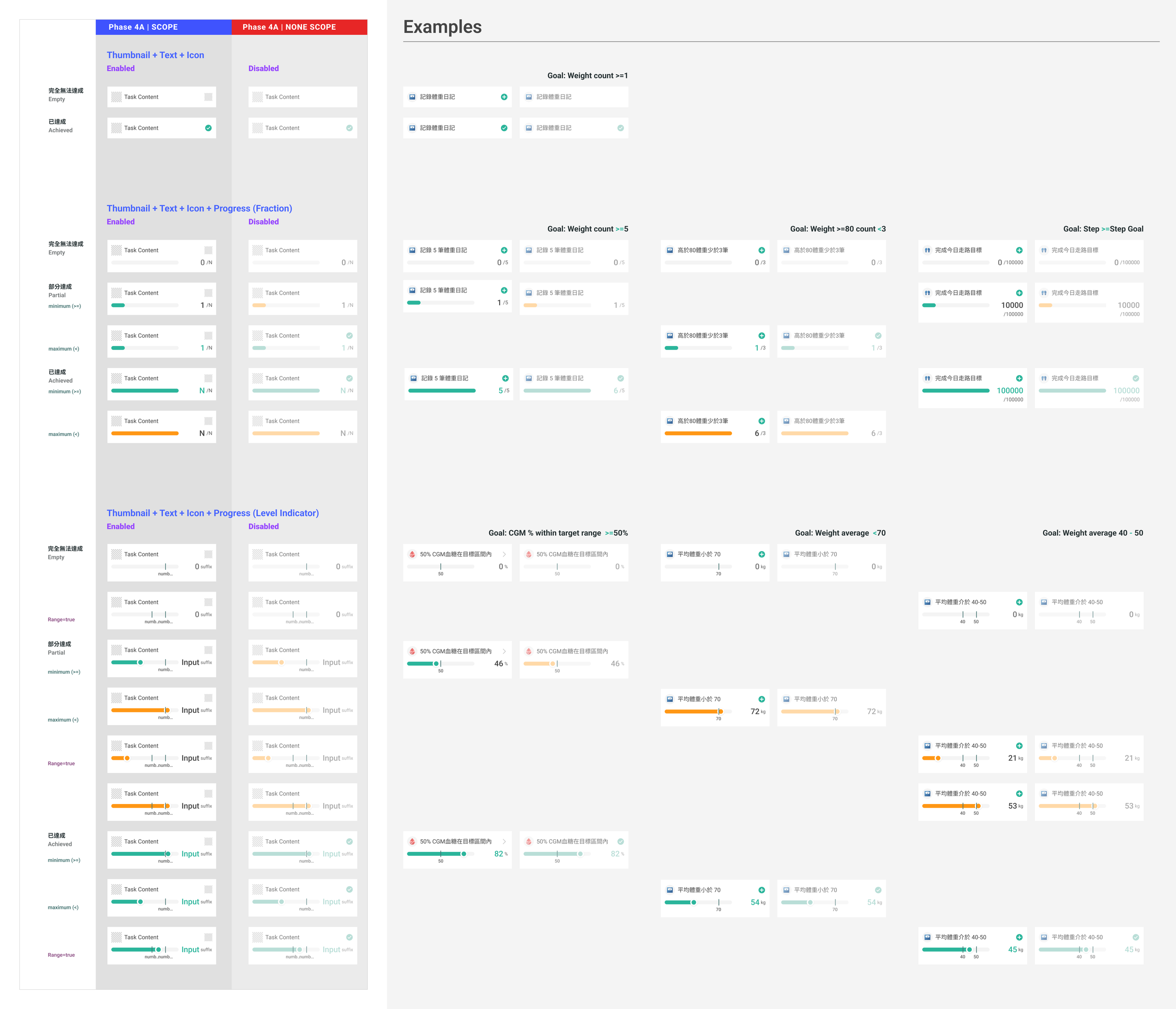Expand chevron on enabled CGM card showing 82%
Image resolution: width=1176 pixels, height=1009 pixels.
pos(504,841)
